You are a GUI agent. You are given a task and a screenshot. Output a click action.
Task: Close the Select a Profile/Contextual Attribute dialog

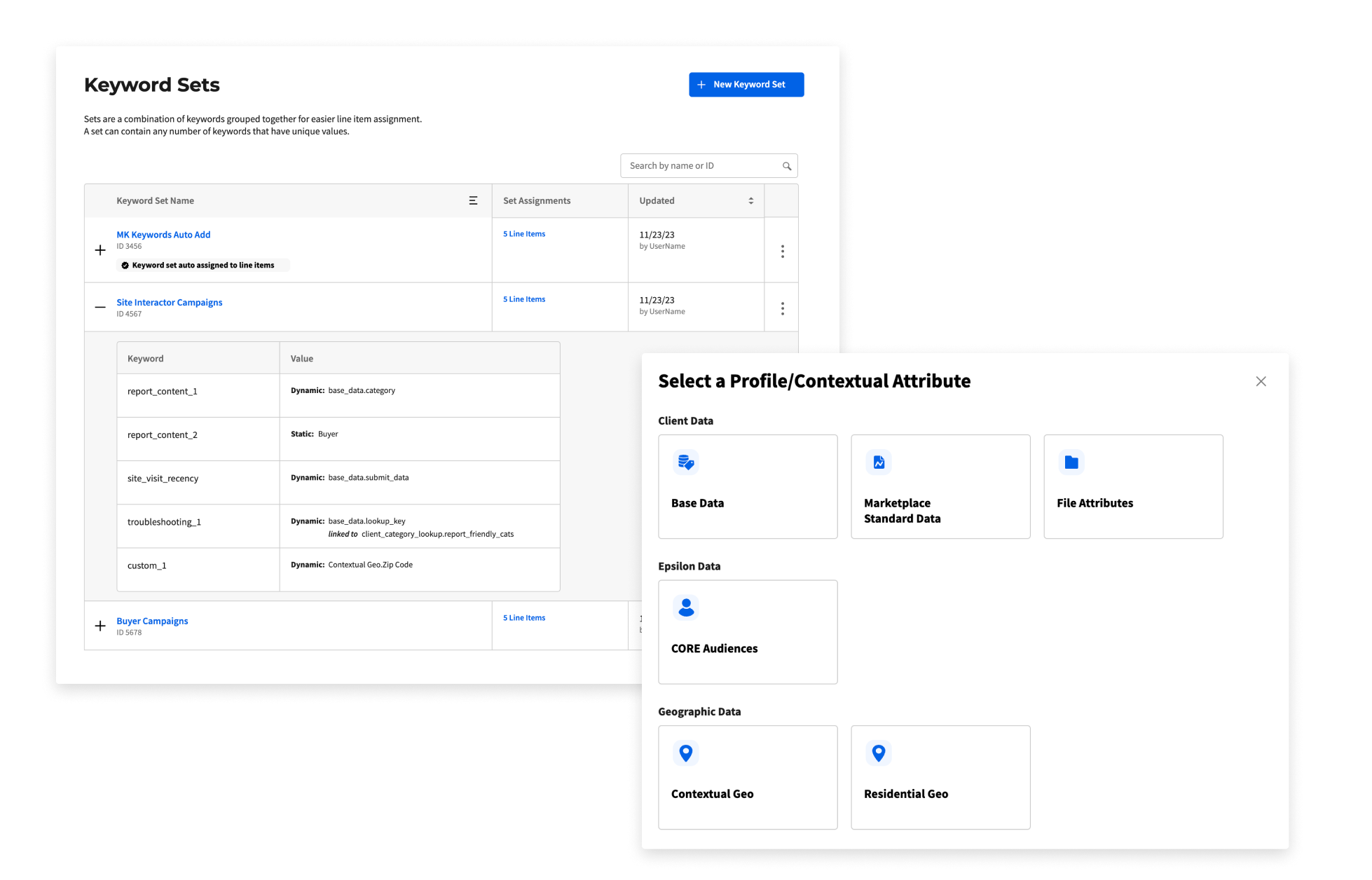(1261, 381)
